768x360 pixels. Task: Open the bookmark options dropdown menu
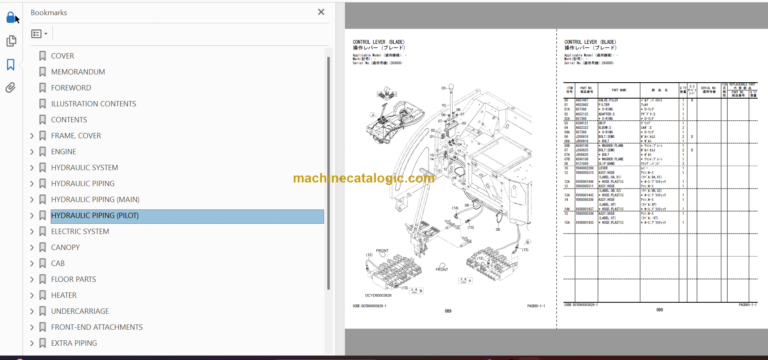pos(39,34)
